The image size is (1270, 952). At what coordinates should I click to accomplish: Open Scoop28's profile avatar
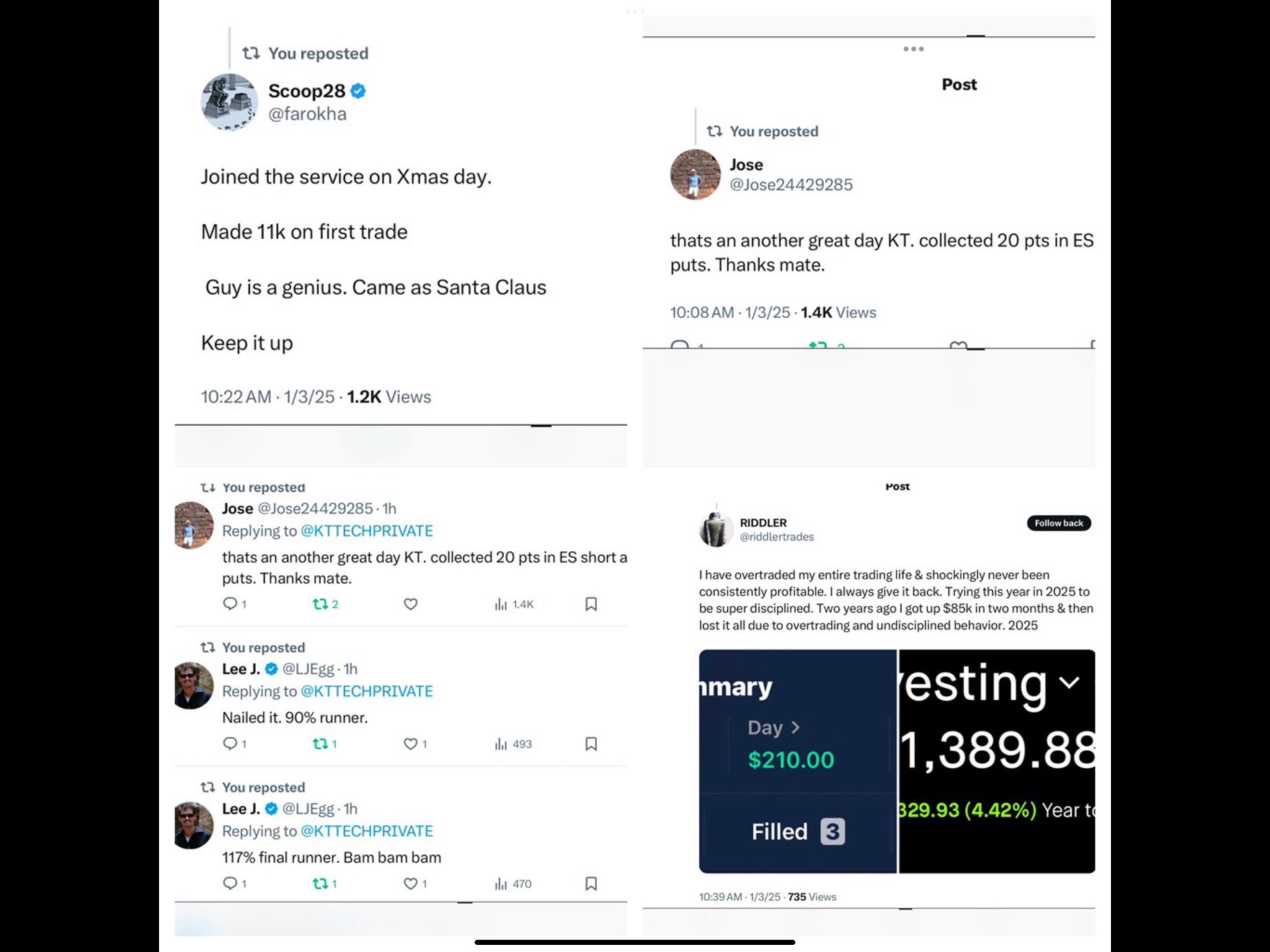[x=229, y=102]
